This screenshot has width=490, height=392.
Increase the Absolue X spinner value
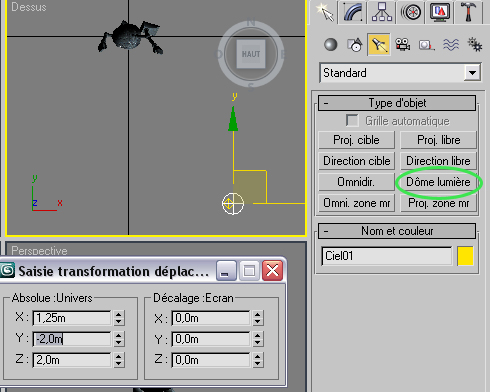119,314
